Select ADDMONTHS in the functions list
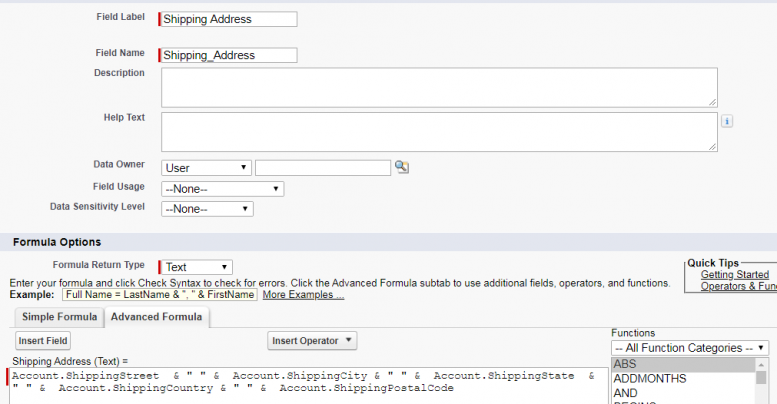The width and height of the screenshot is (777, 404). click(684, 379)
